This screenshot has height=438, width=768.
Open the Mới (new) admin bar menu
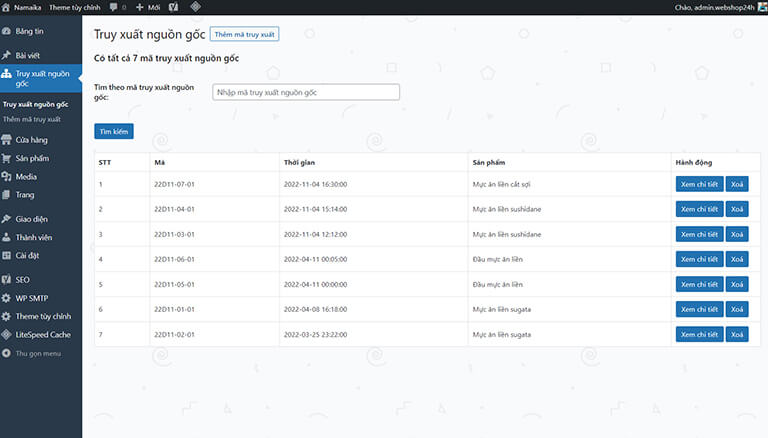[146, 7]
